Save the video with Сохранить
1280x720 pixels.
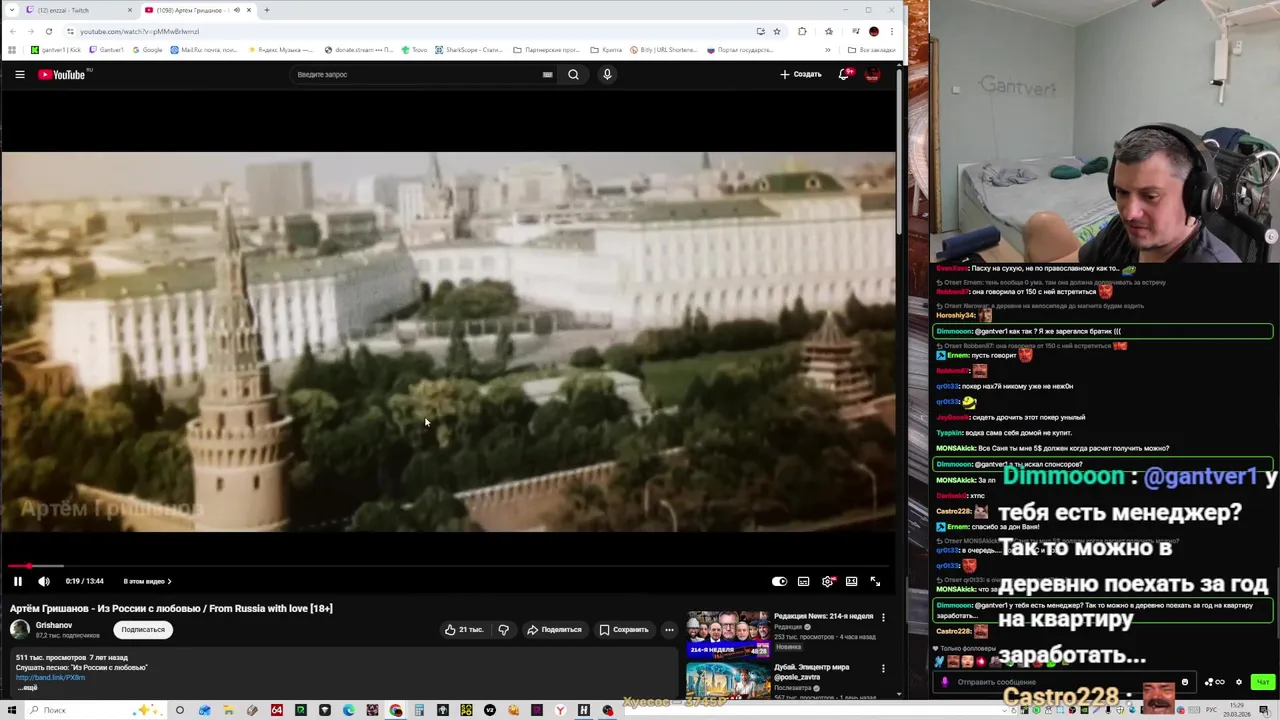click(x=624, y=629)
